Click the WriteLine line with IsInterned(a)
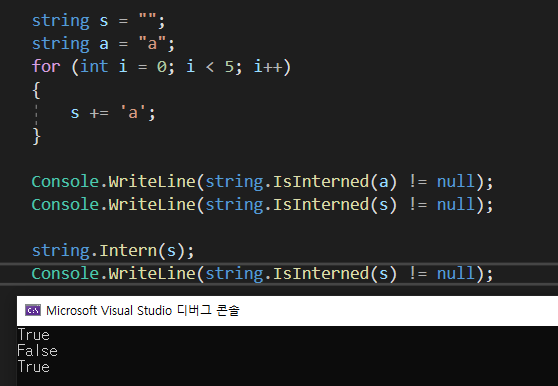Image resolution: width=558 pixels, height=386 pixels. tap(263, 181)
